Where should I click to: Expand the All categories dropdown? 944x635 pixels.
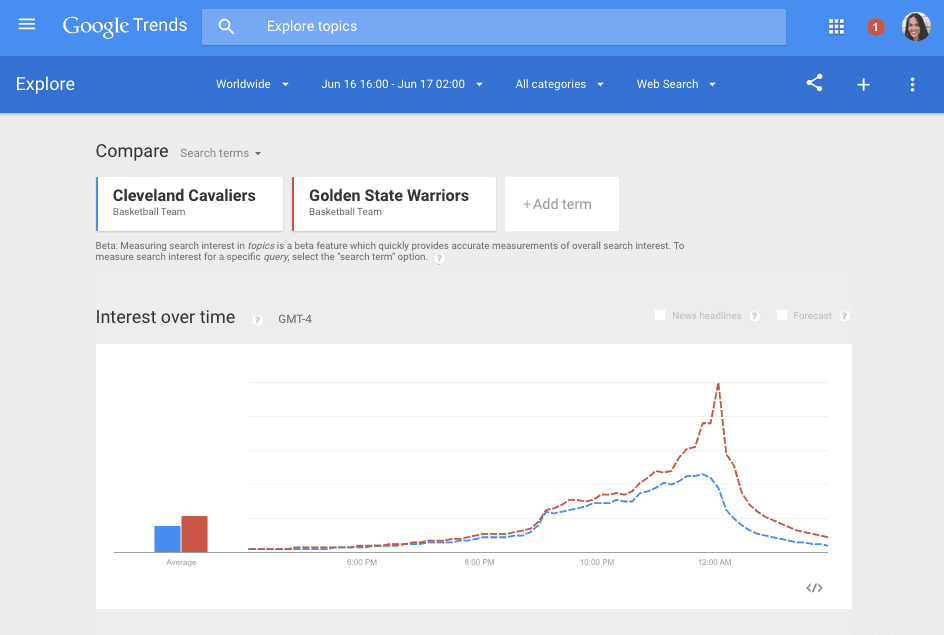[559, 85]
